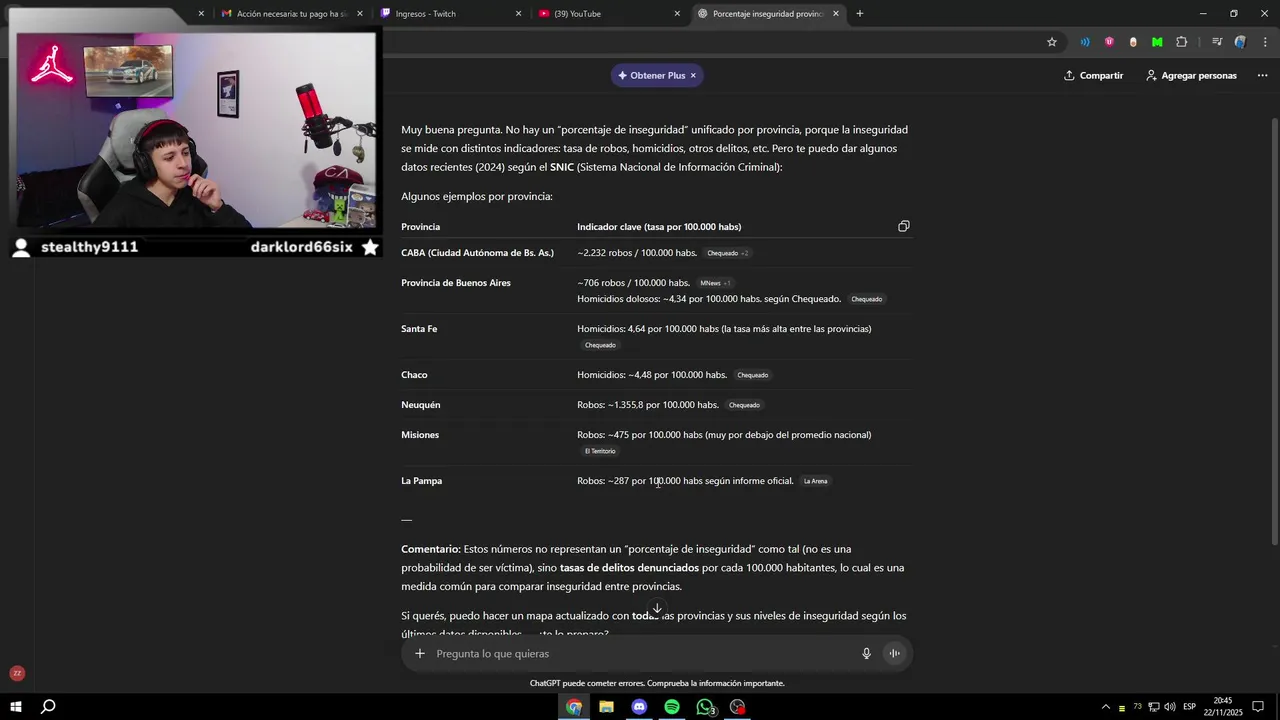Click the page vertical scrollbar
The height and width of the screenshot is (720, 1280).
(1274, 330)
